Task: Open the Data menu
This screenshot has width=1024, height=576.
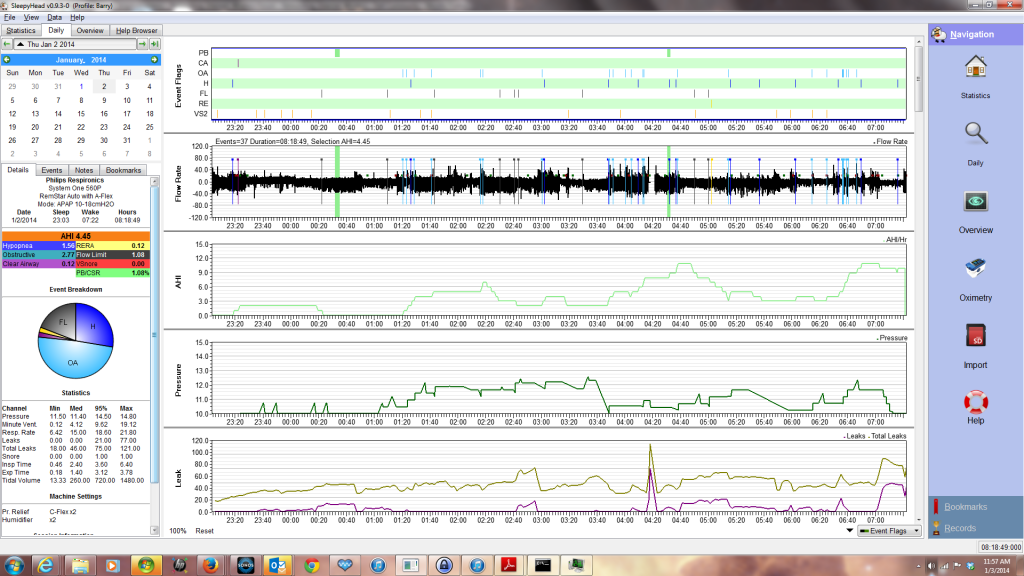Action: point(54,18)
